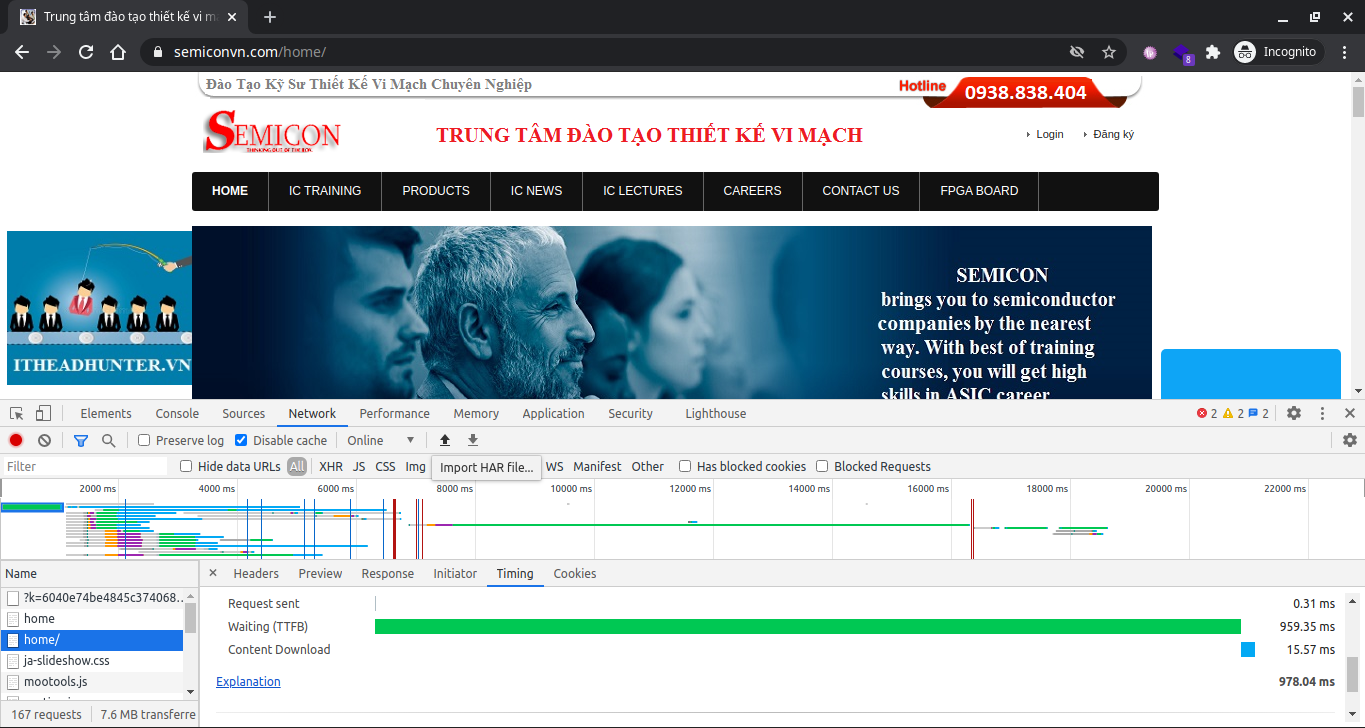The image size is (1365, 728).
Task: Show the Headers tab for the request
Action: [256, 573]
